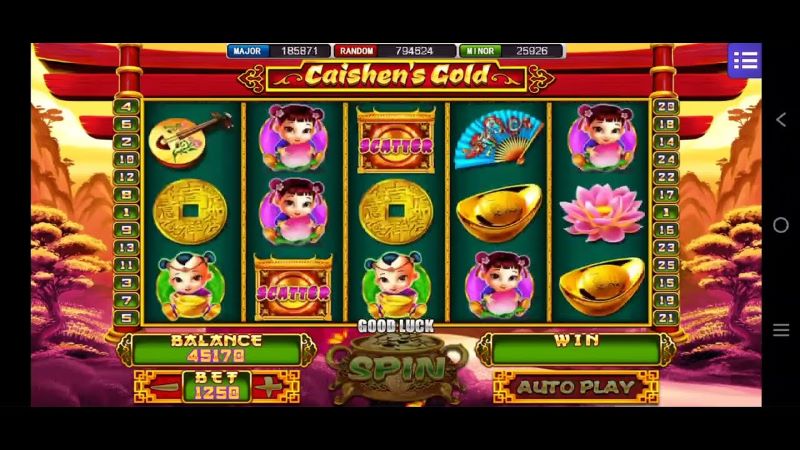Screen dimensions: 800x450
Task: Open the MINOR jackpot display
Action: [x=511, y=51]
